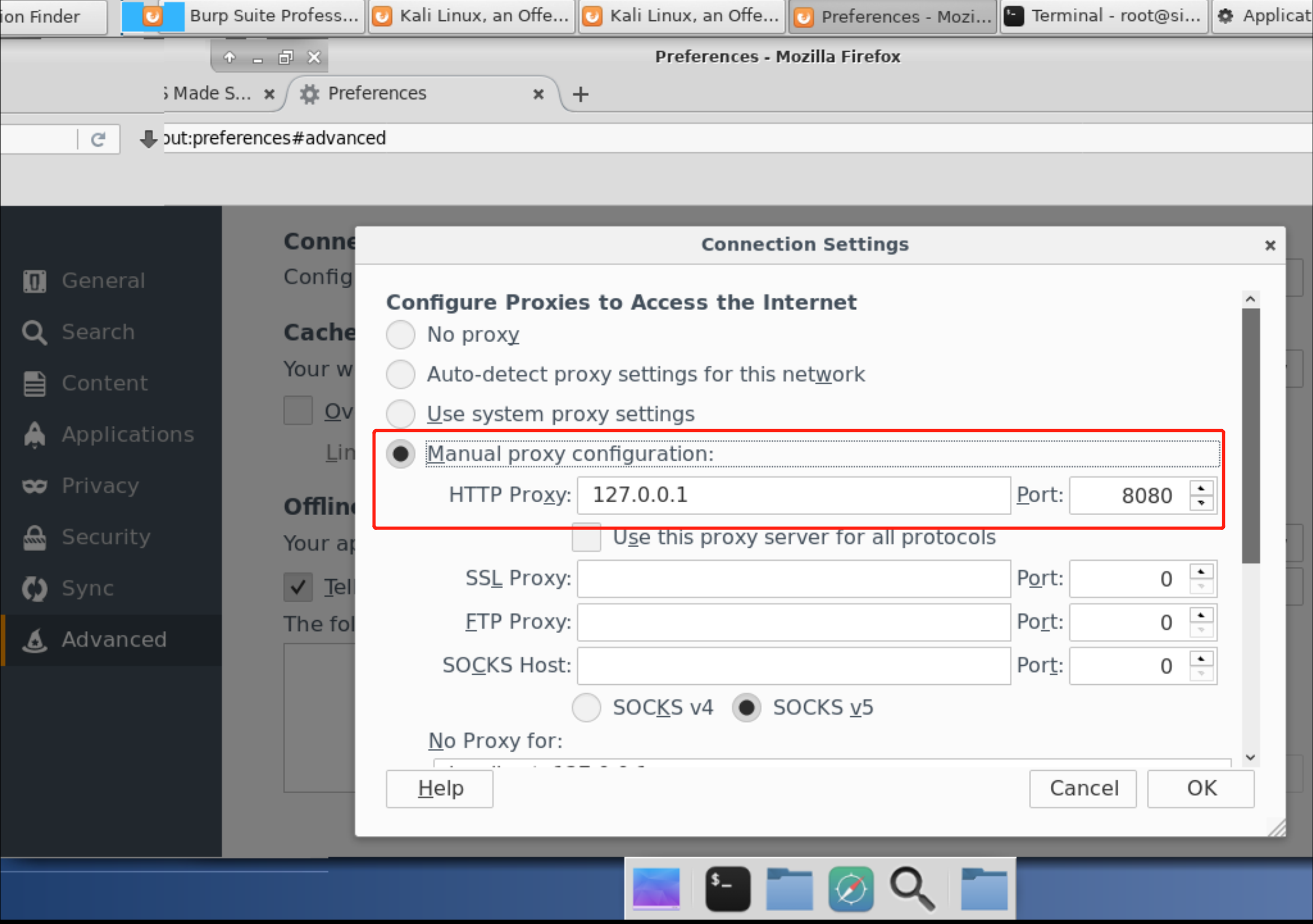Click the Help button
The height and width of the screenshot is (924, 1313).
click(x=442, y=788)
